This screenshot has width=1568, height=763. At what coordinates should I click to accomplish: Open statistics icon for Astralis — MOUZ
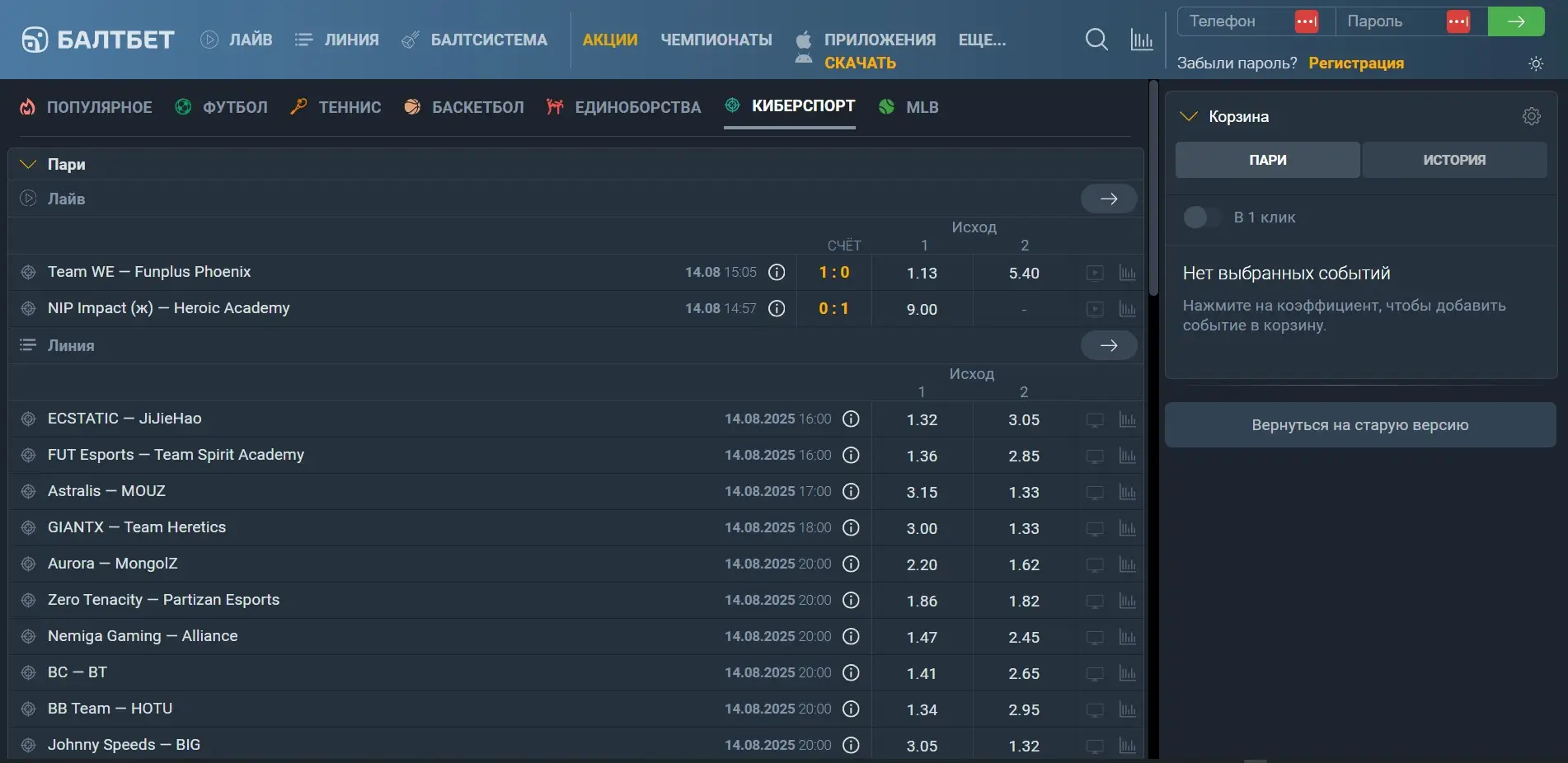point(1127,492)
